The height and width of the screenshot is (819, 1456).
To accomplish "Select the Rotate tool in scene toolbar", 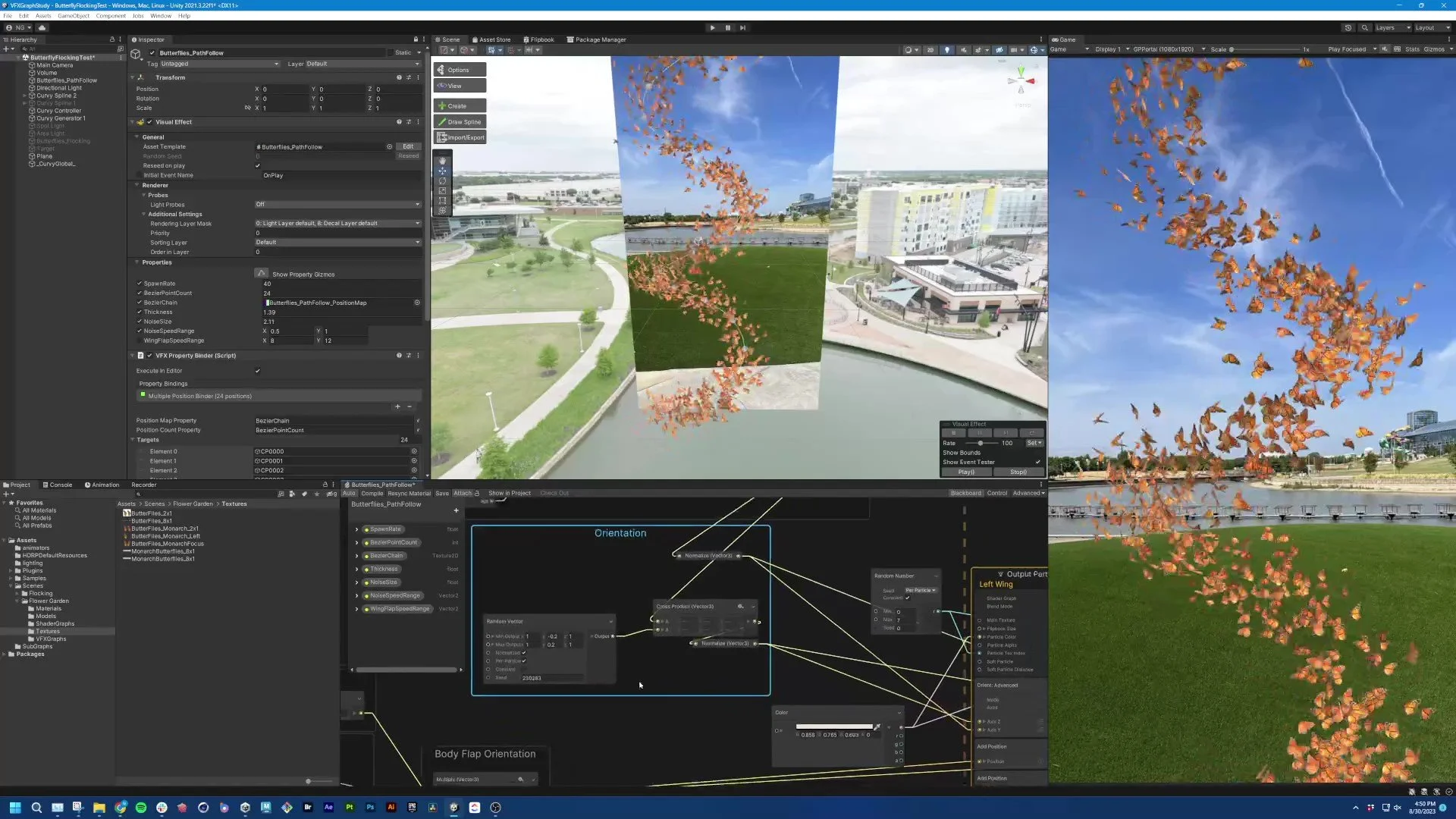I will click(x=442, y=181).
